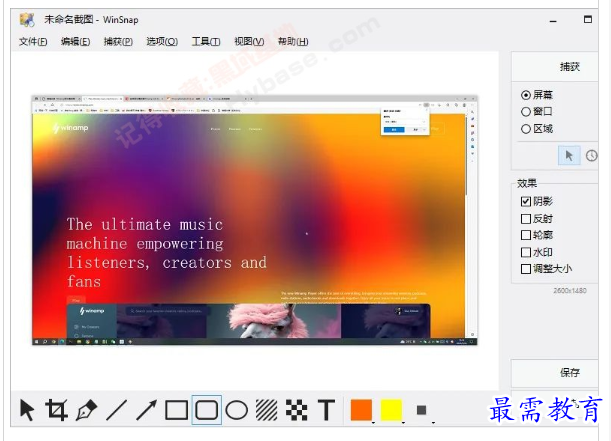
Task: Open the 选项(O) menu
Action: (x=162, y=41)
